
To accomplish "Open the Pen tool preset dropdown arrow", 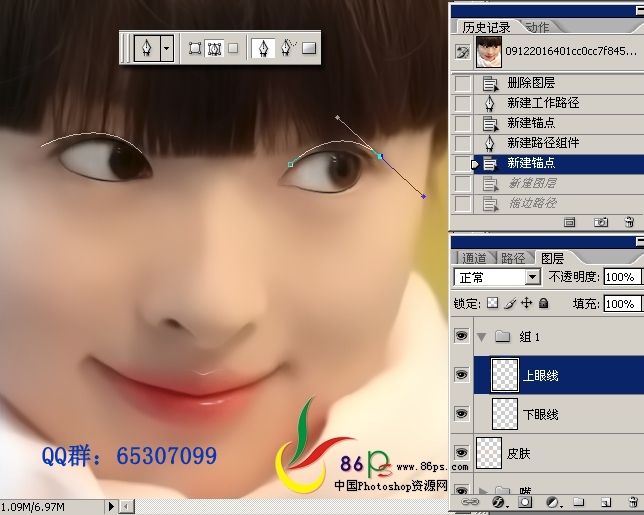I will 166,48.
